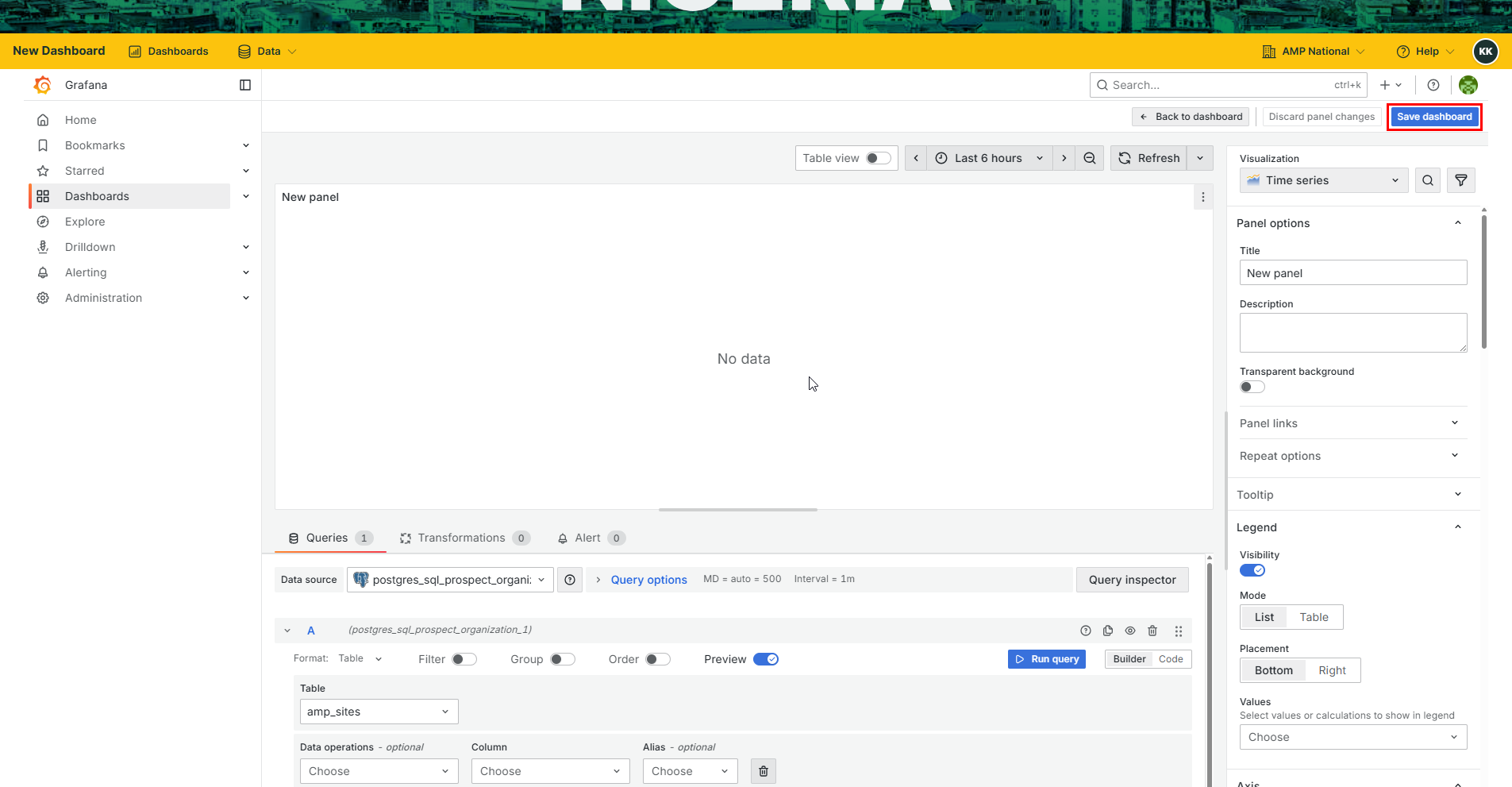Go Back to dashboard
This screenshot has width=1512, height=787.
[x=1191, y=117]
